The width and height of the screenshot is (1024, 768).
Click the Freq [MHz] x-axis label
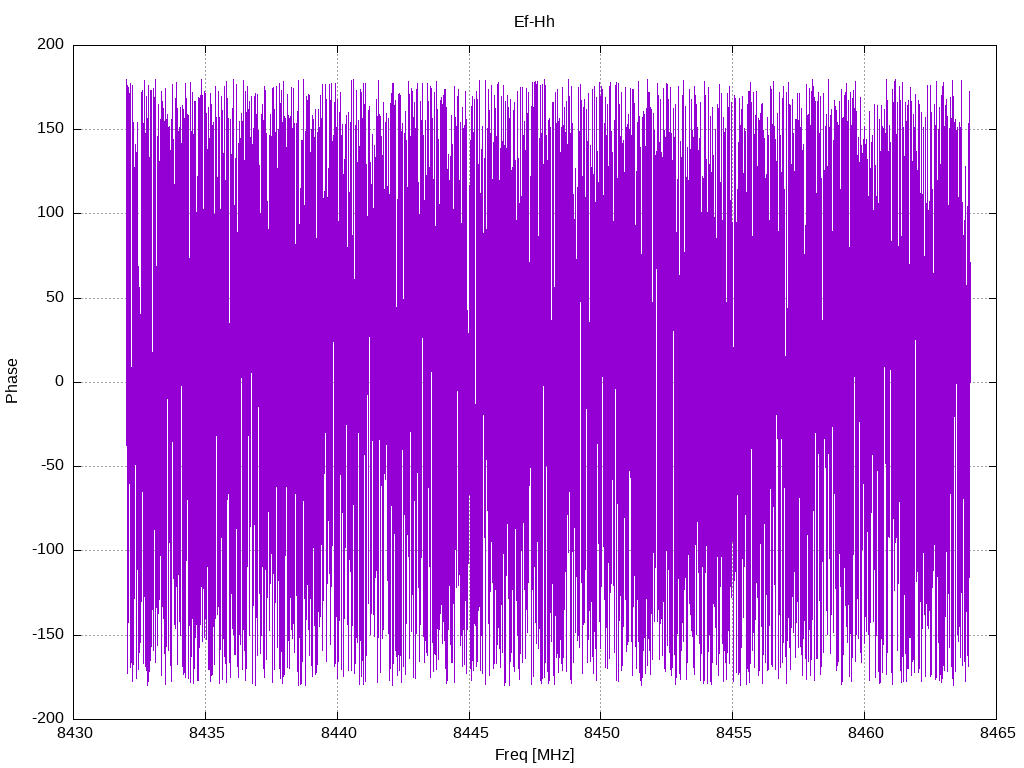(x=534, y=755)
